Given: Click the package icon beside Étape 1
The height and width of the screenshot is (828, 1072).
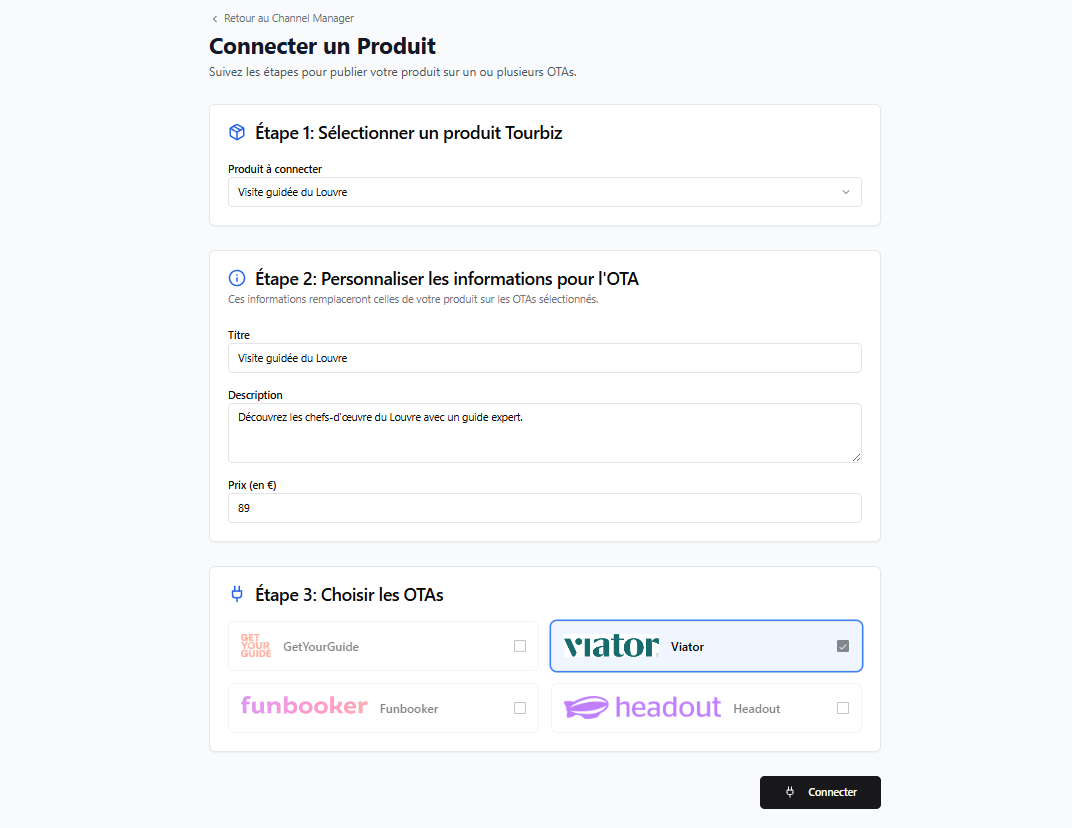Looking at the screenshot, I should click(237, 132).
